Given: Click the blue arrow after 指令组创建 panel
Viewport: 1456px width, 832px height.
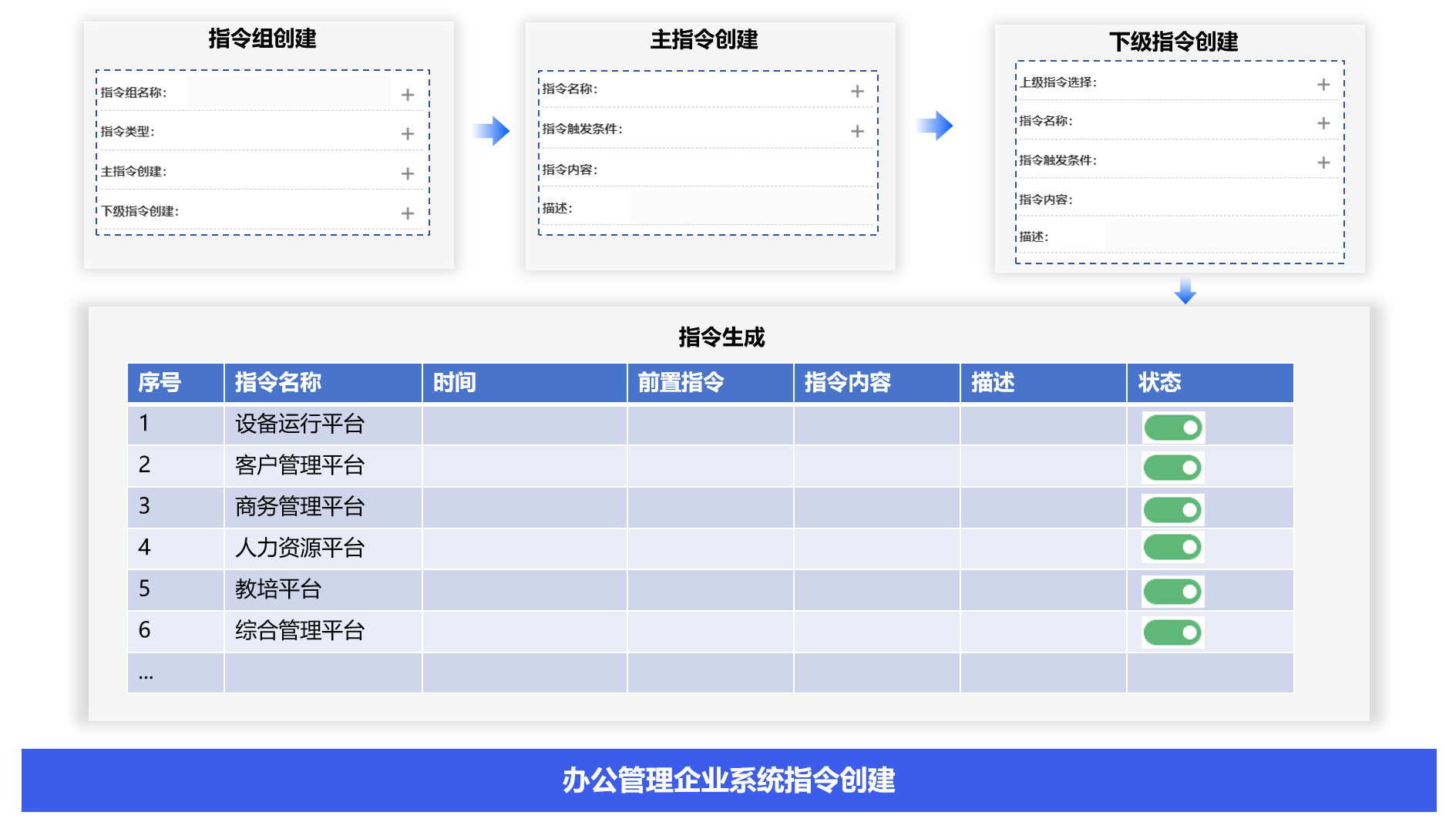Looking at the screenshot, I should 491,131.
